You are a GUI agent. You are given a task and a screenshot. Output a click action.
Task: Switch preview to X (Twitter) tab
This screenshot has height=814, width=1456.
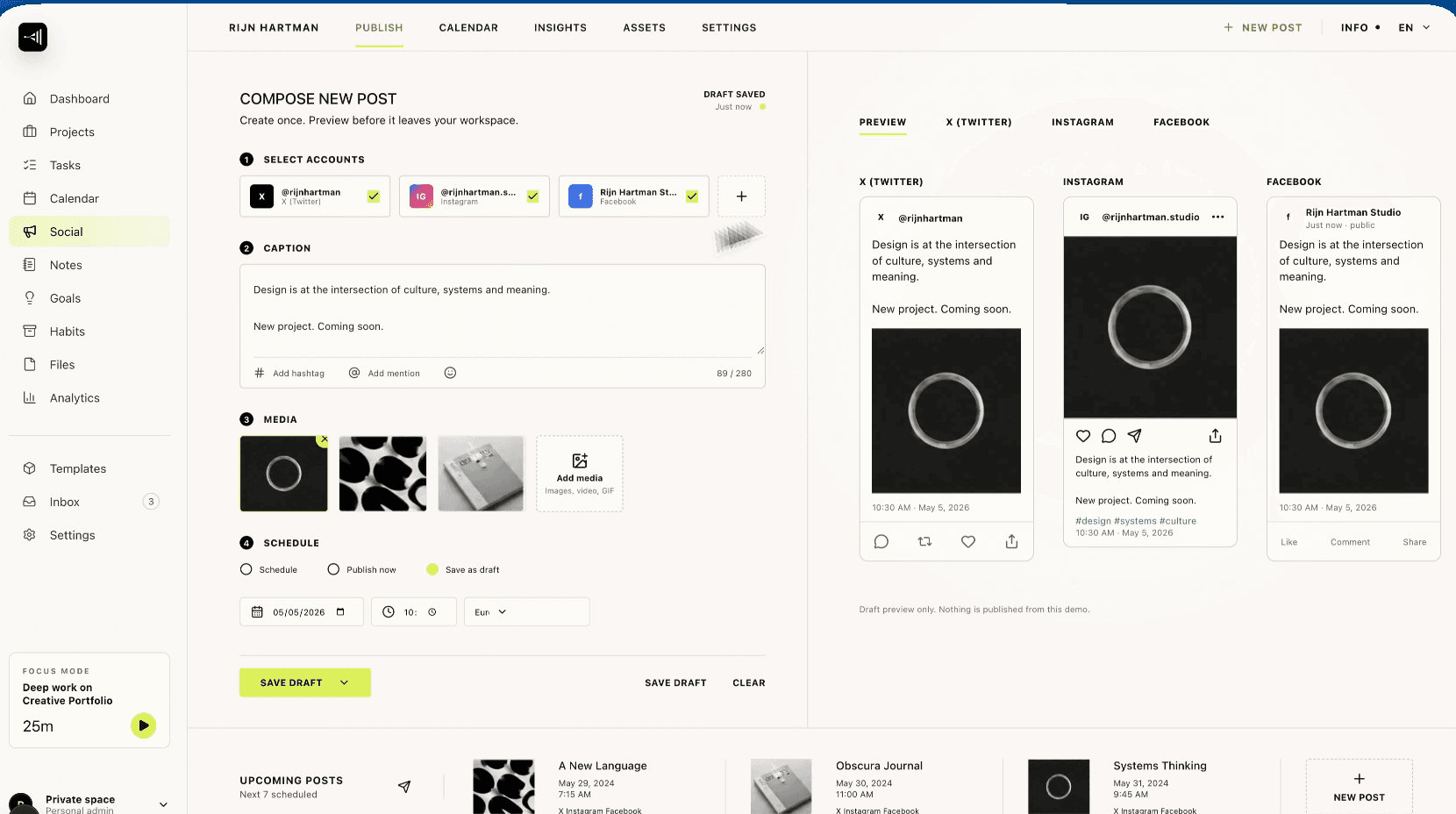[979, 123]
